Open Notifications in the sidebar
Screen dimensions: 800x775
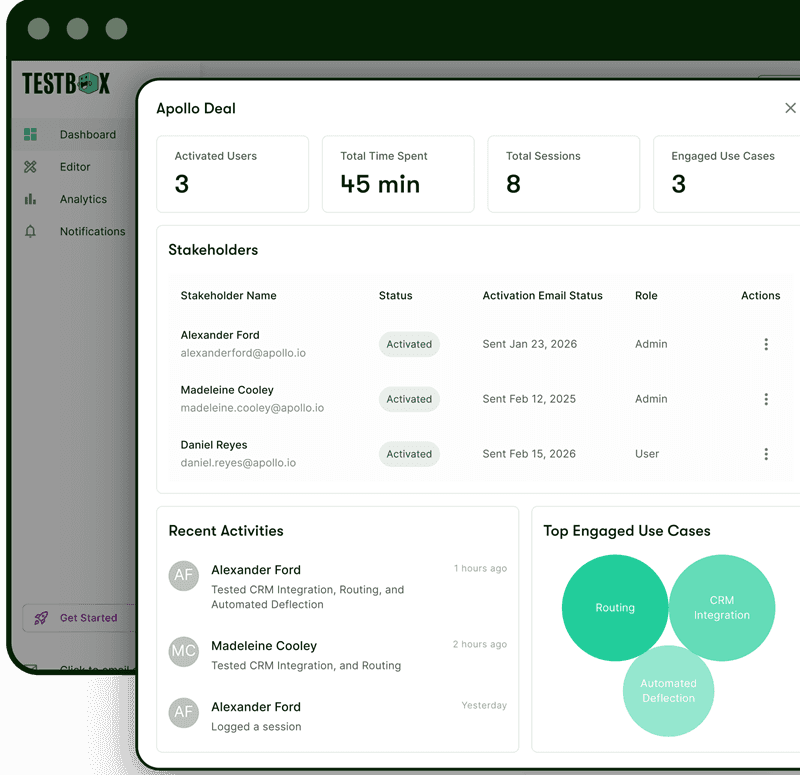pyautogui.click(x=72, y=231)
